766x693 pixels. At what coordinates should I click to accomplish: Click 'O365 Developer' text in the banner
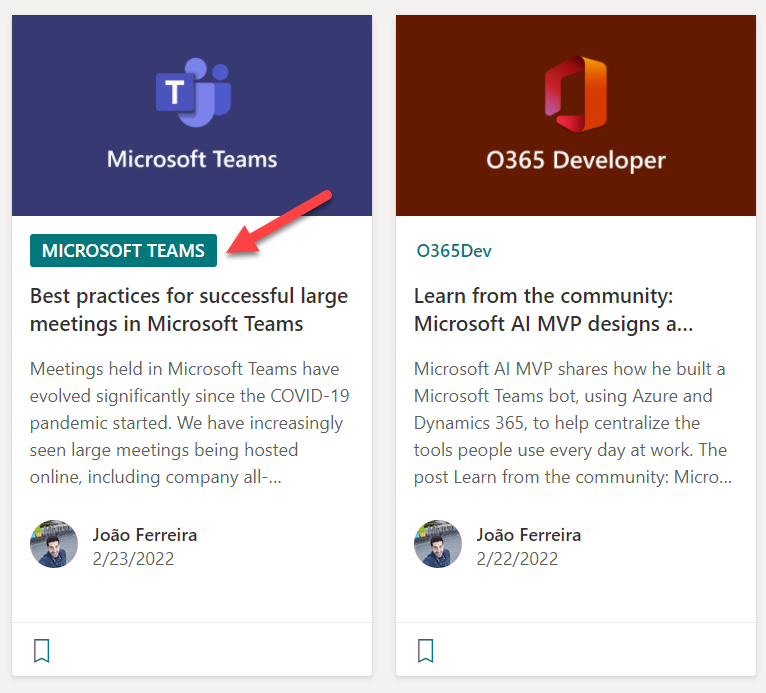pyautogui.click(x=576, y=159)
